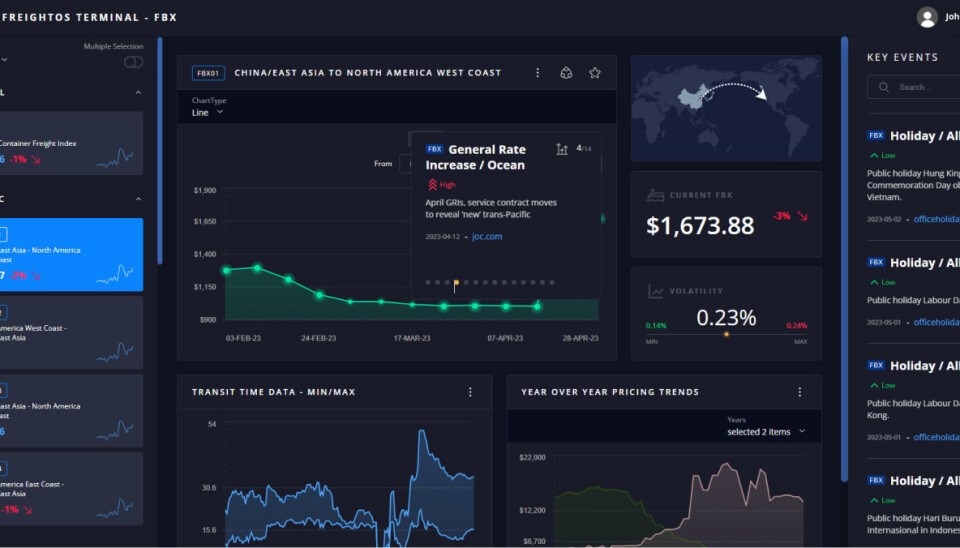The height and width of the screenshot is (548, 960).
Task: Open the Transit Time Data options menu
Action: [x=470, y=392]
